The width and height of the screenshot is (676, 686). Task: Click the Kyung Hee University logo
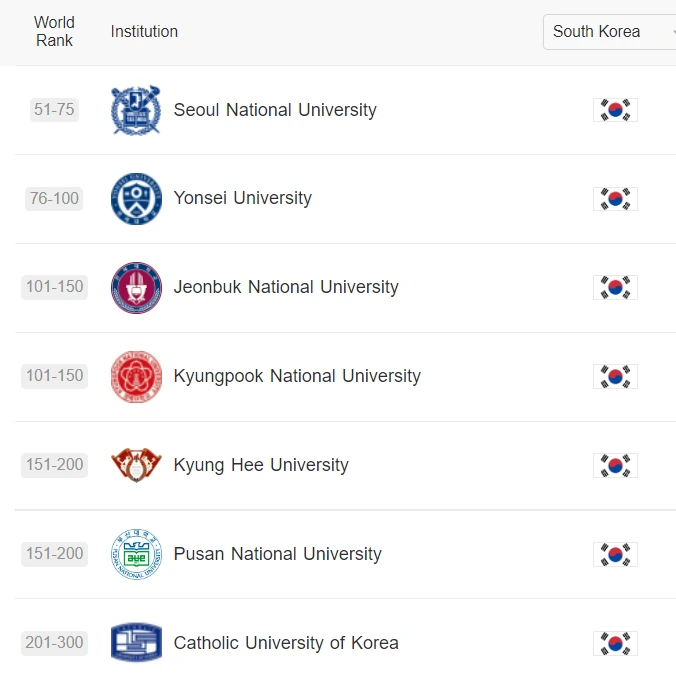pyautogui.click(x=136, y=465)
